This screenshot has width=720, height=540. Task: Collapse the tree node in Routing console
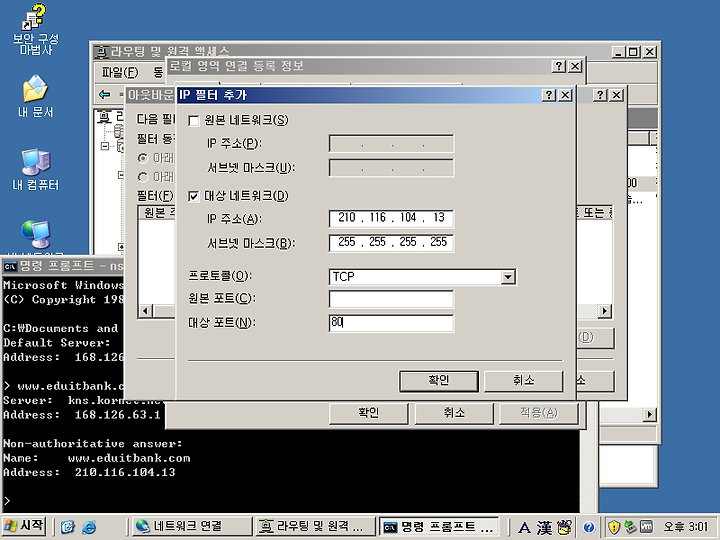tap(105, 146)
